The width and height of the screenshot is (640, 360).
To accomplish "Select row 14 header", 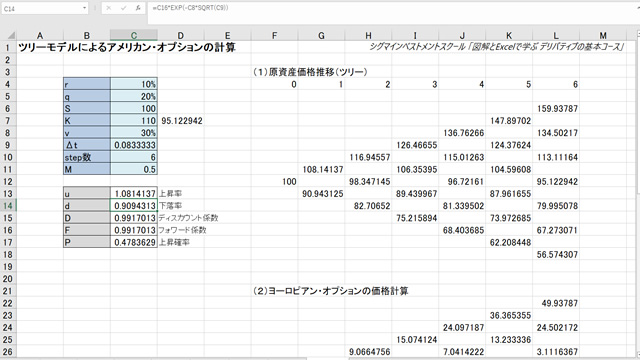I will 8,206.
